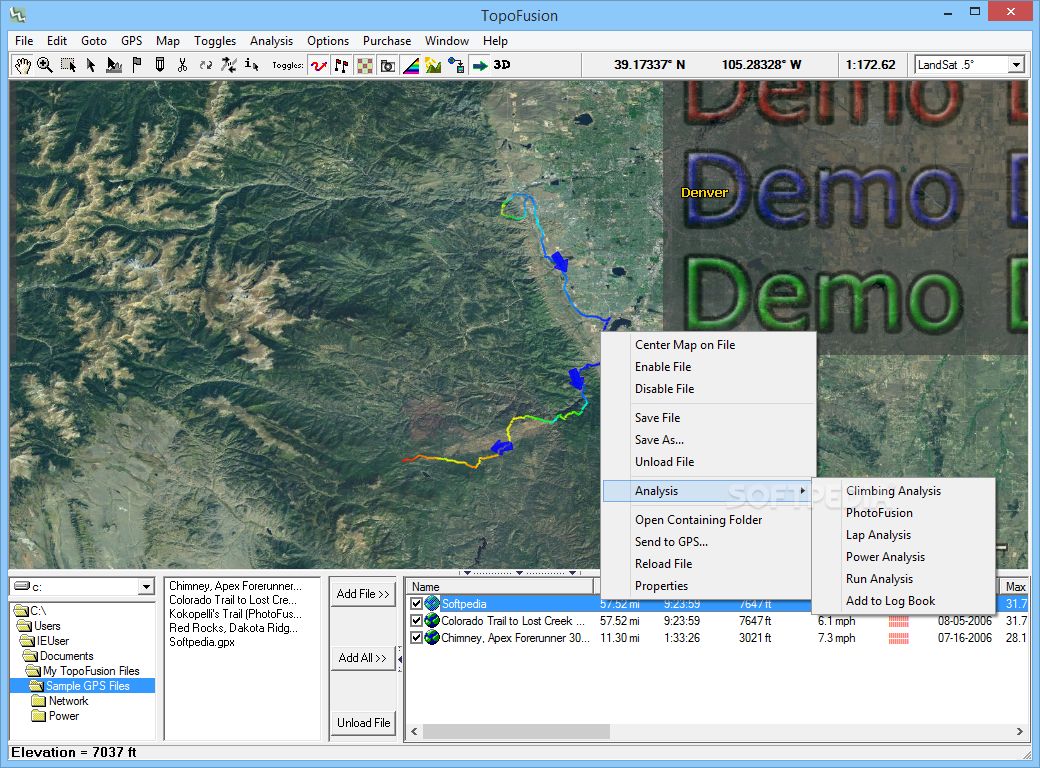Click the globe icon beside Softpedia
The height and width of the screenshot is (768, 1040).
(x=432, y=604)
